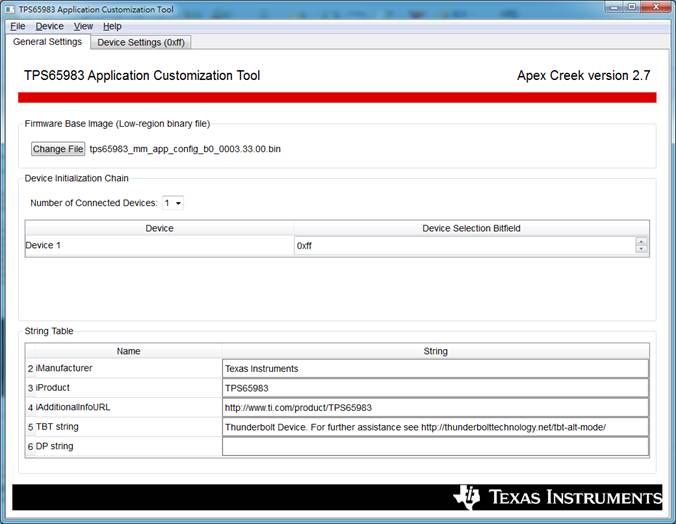Switch to General Settings tab
Image resolution: width=676 pixels, height=524 pixels.
(47, 42)
